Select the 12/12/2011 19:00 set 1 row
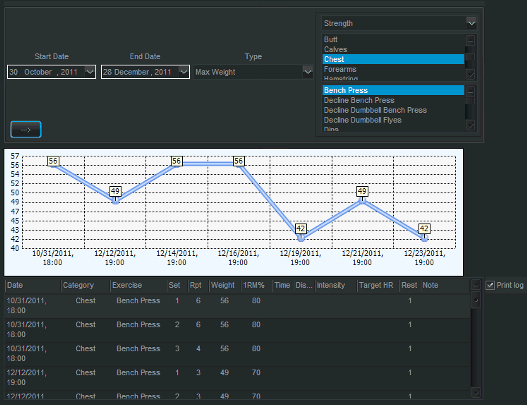527x405 pixels. [x=237, y=378]
